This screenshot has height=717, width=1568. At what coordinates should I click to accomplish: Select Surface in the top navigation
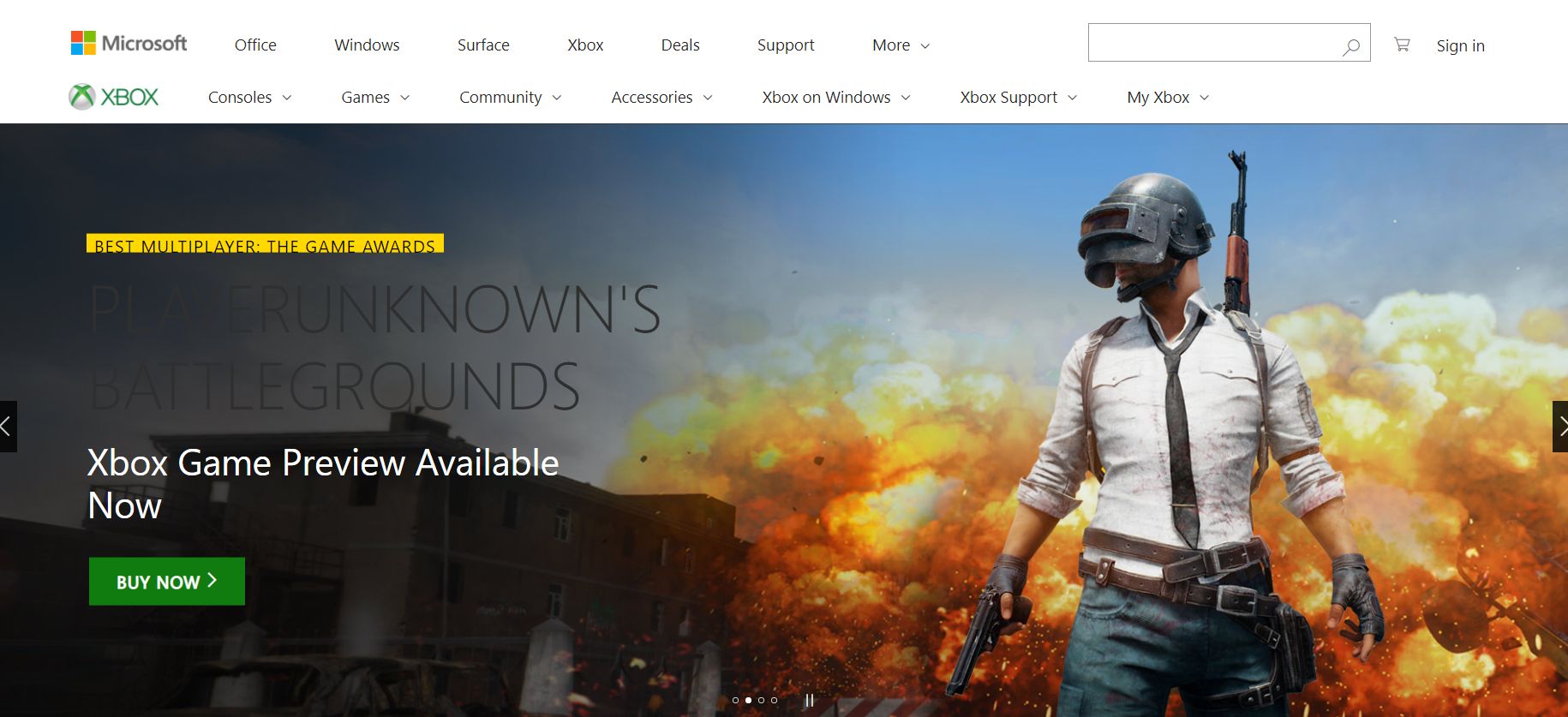(483, 45)
